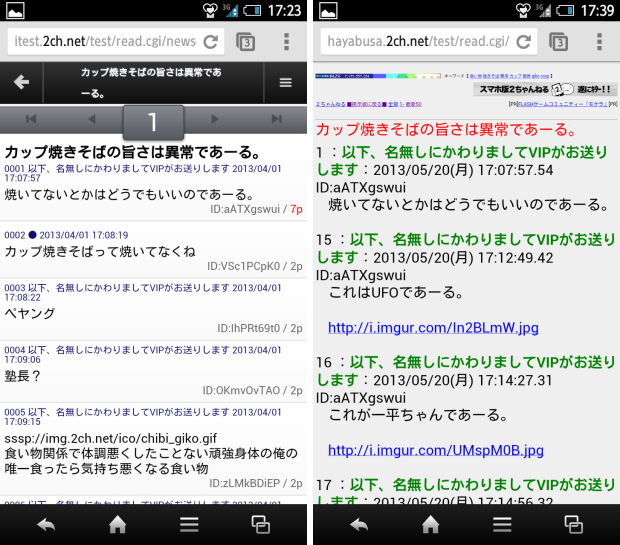Tap the 7p post count for ID:aATXgswui
This screenshot has height=545, width=620.
pyautogui.click(x=297, y=209)
